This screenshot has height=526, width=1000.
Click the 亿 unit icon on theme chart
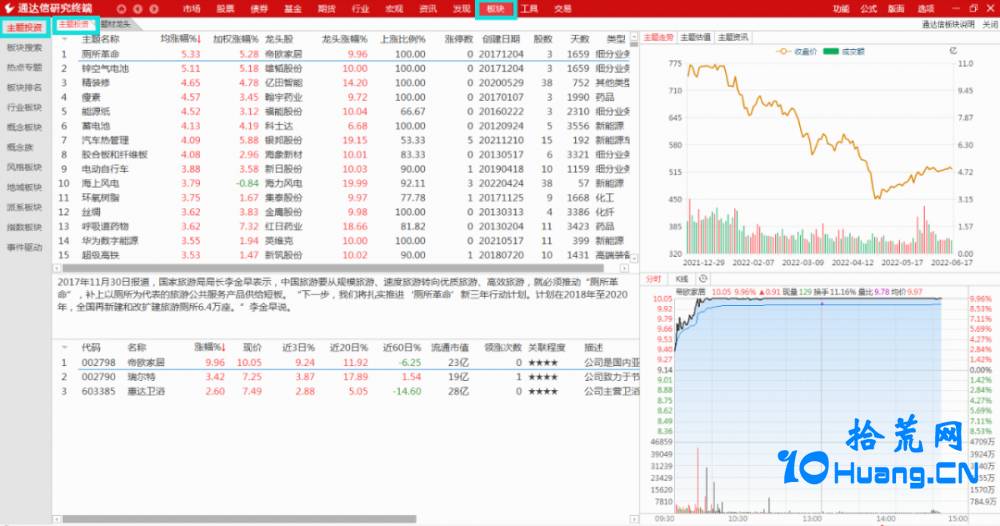[x=953, y=51]
